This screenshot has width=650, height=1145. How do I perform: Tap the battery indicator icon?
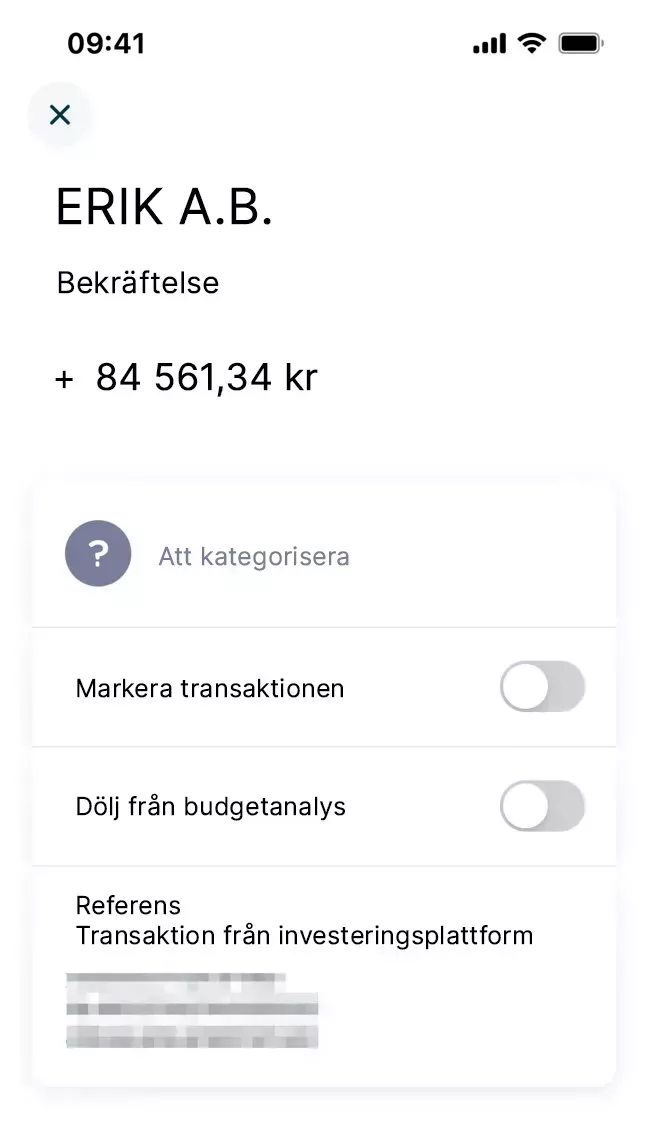point(581,43)
